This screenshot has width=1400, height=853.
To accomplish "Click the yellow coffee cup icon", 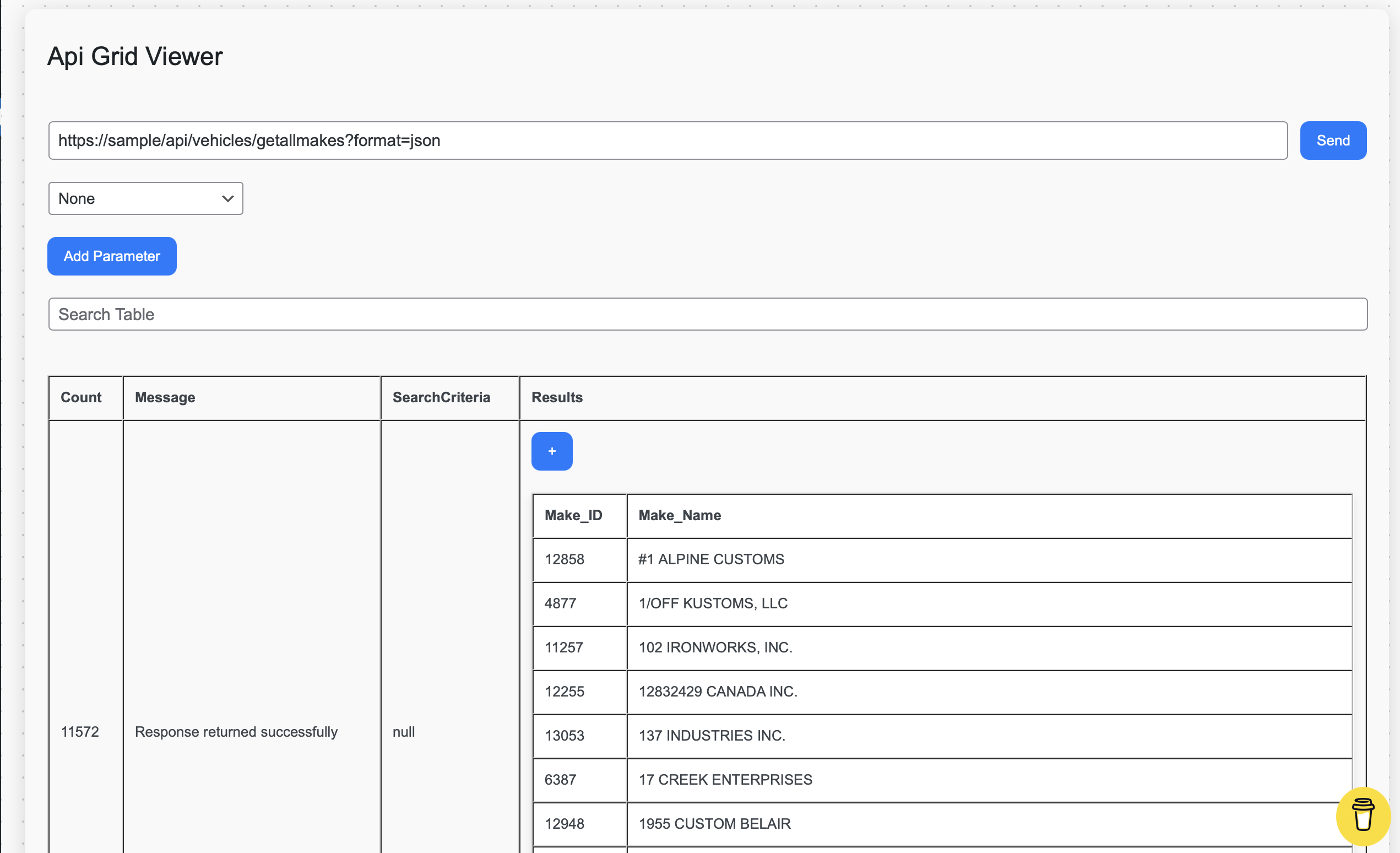I will (x=1363, y=816).
